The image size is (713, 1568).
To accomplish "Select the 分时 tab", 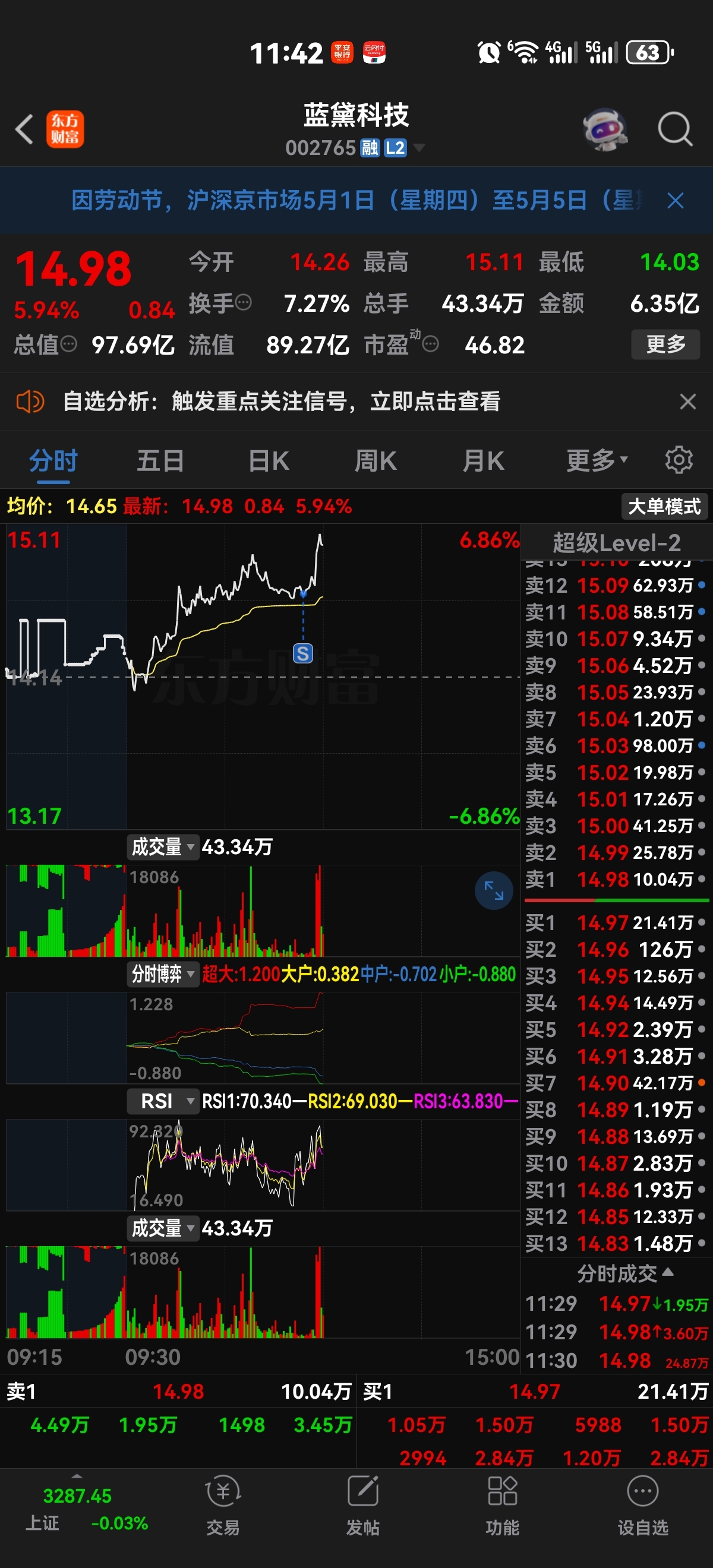I will (53, 460).
